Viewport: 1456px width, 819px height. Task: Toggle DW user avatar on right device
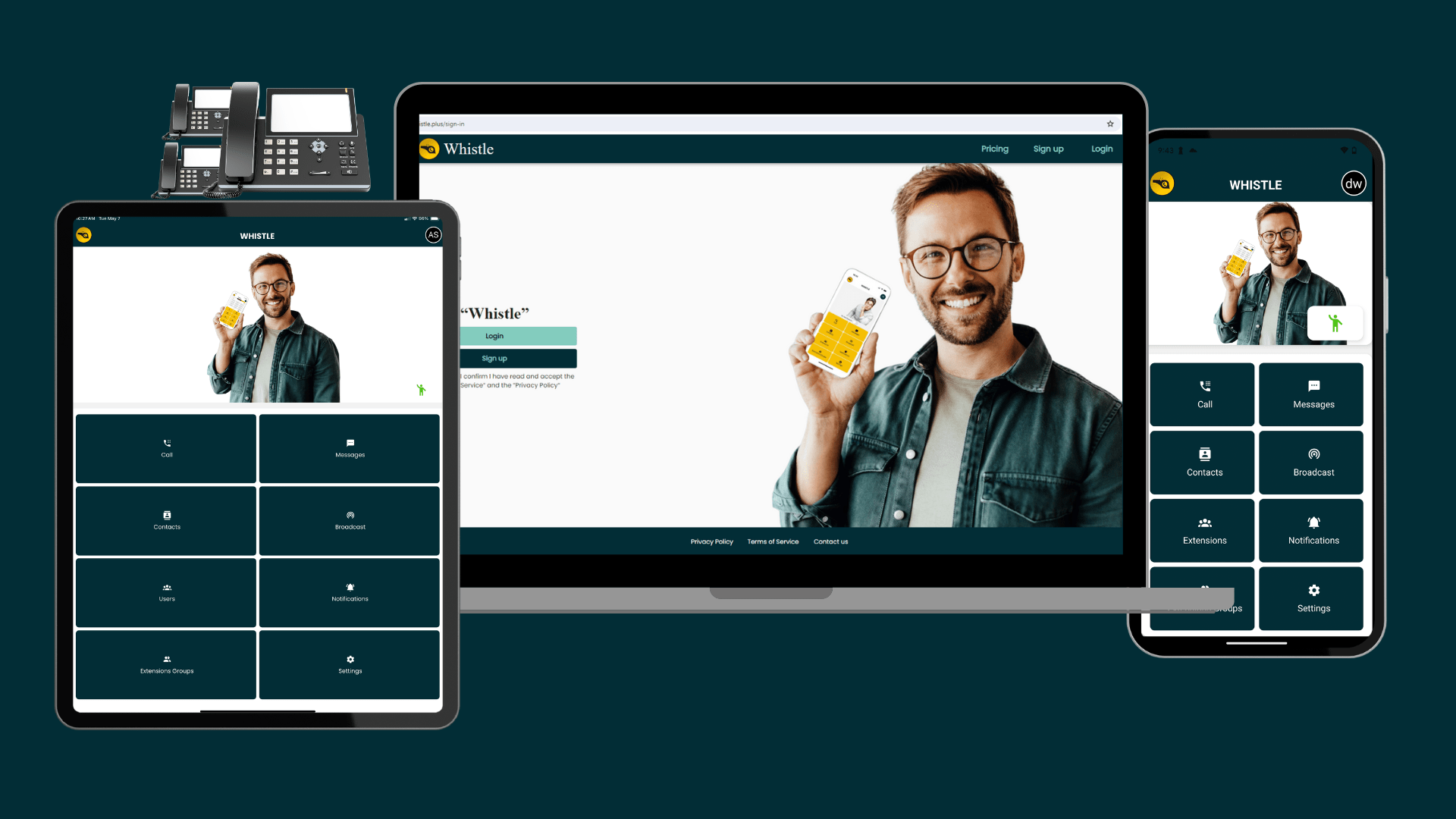[x=1352, y=183]
